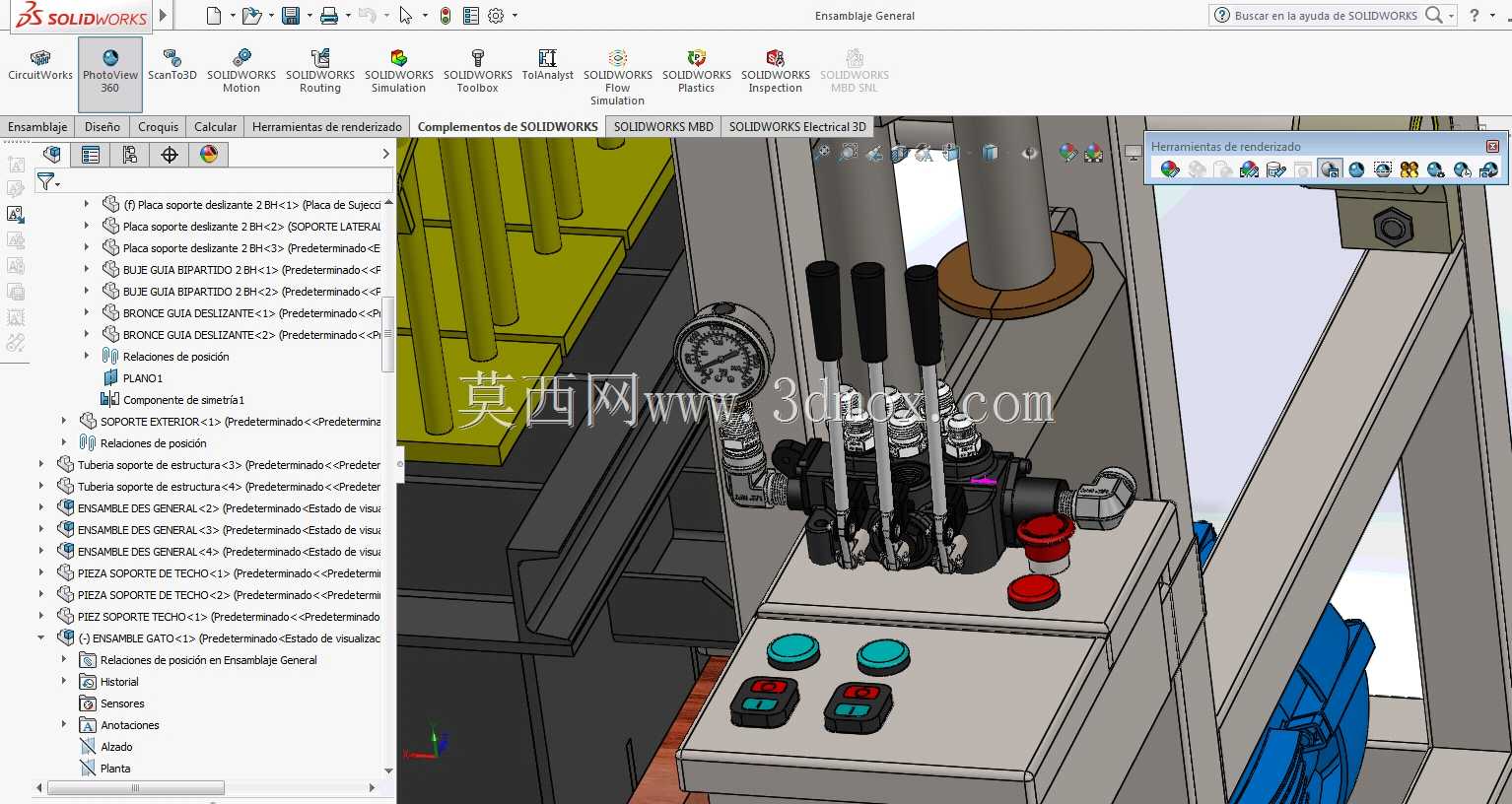Enable SOLIDWORKS Motion add-in

coord(241,73)
